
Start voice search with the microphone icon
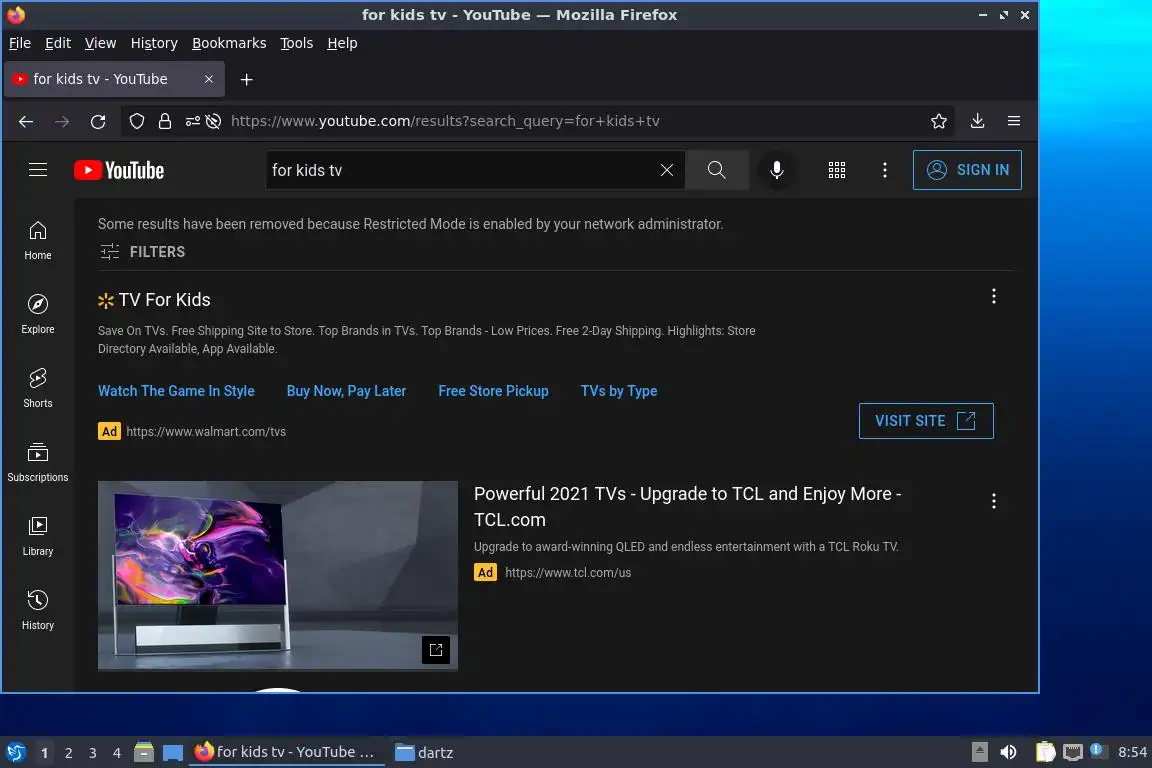777,170
